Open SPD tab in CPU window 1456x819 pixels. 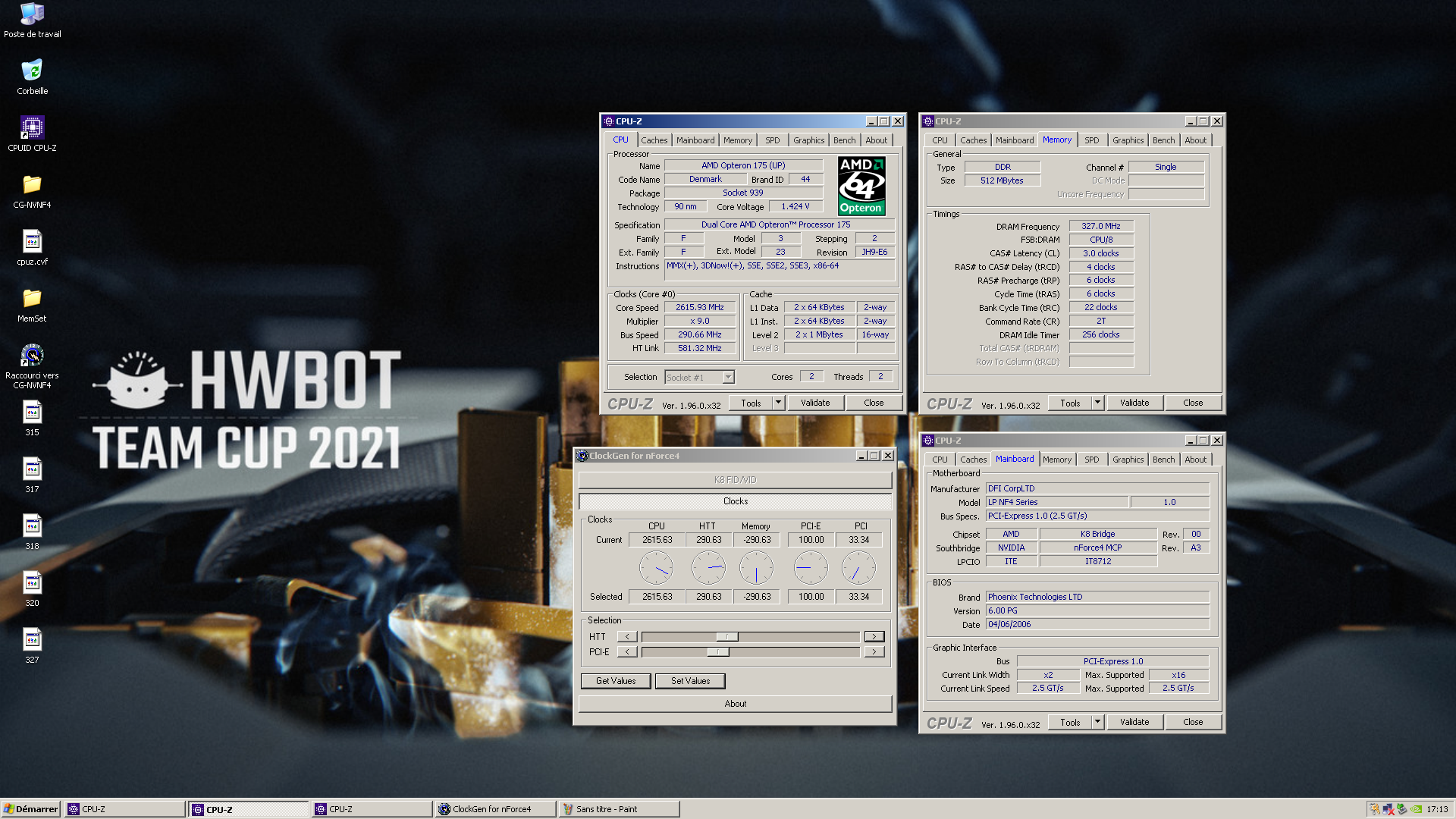pyautogui.click(x=772, y=140)
